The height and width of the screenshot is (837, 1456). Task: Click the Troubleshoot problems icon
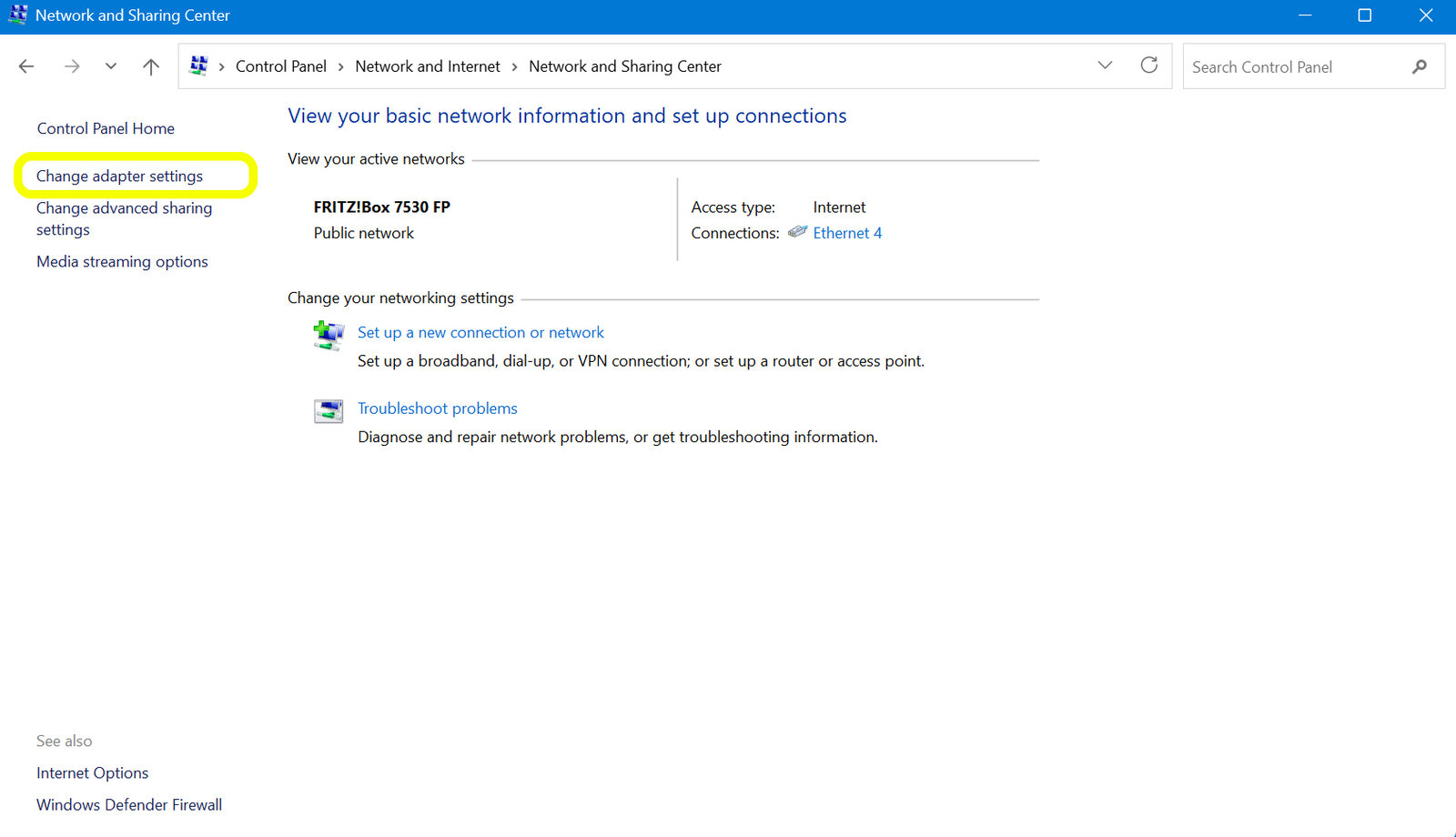(329, 411)
